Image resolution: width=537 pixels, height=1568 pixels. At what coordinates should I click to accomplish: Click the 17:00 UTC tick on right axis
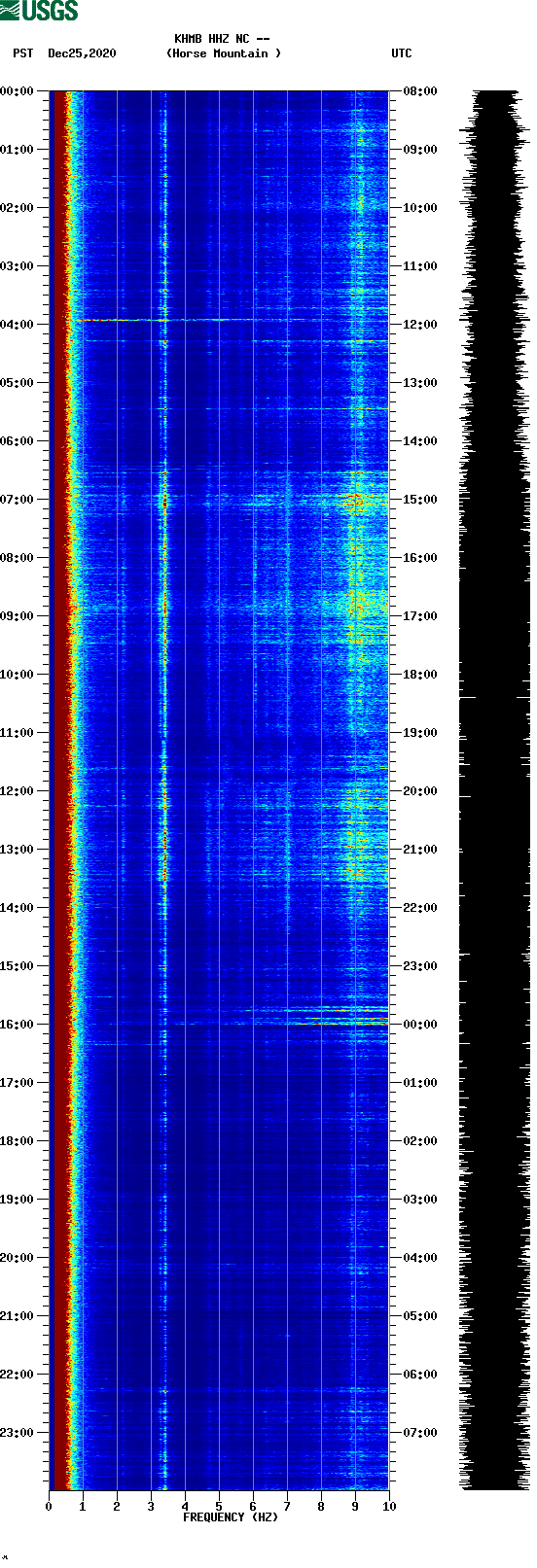419,616
